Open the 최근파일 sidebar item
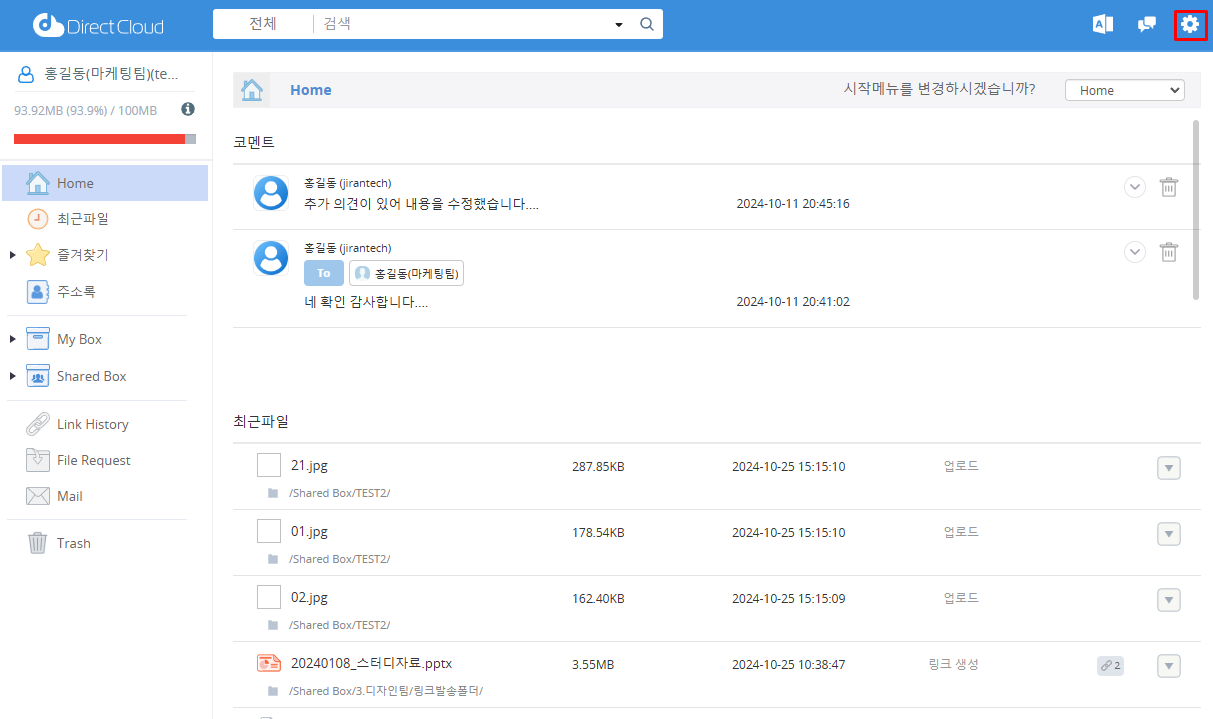 82,218
